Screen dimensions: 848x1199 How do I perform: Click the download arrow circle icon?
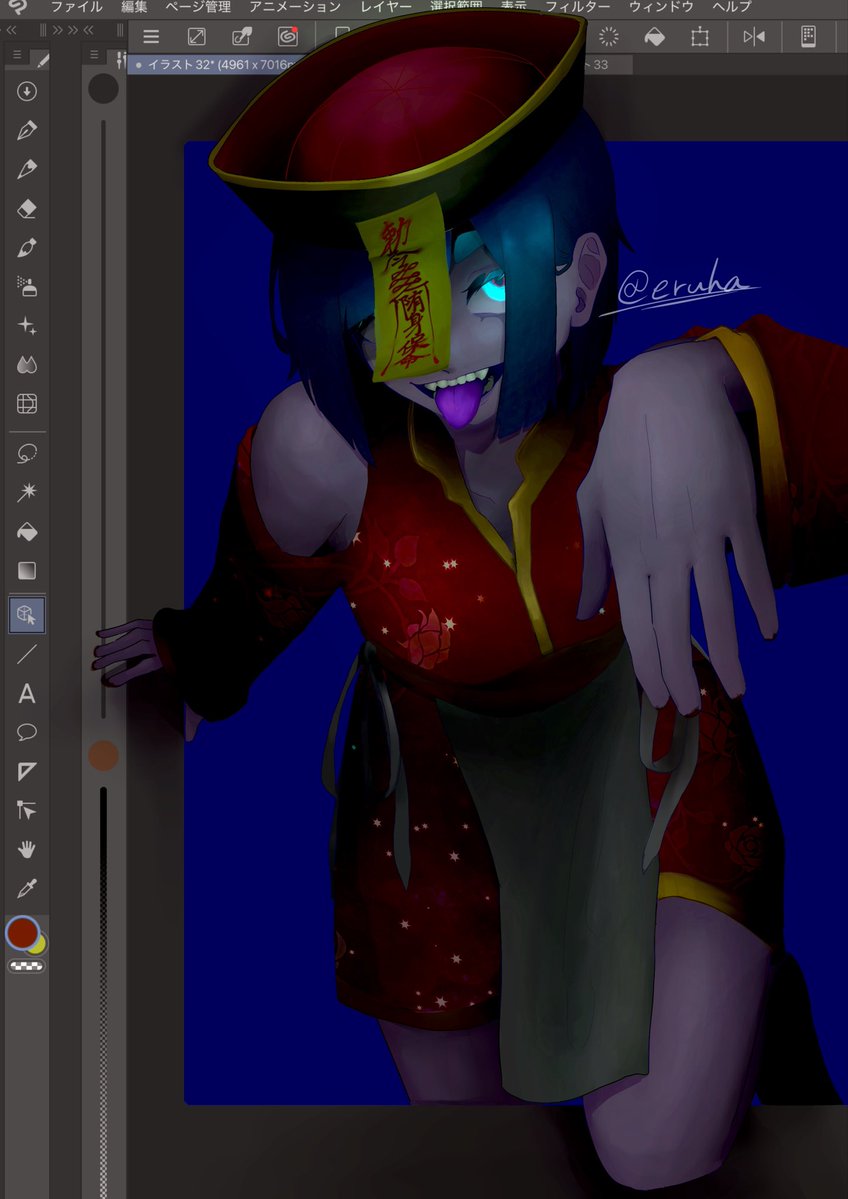coord(27,92)
